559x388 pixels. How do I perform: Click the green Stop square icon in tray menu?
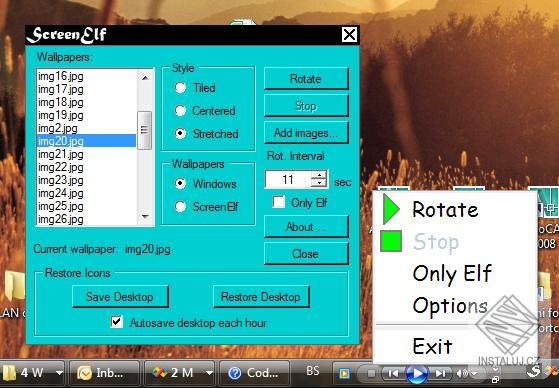click(391, 241)
